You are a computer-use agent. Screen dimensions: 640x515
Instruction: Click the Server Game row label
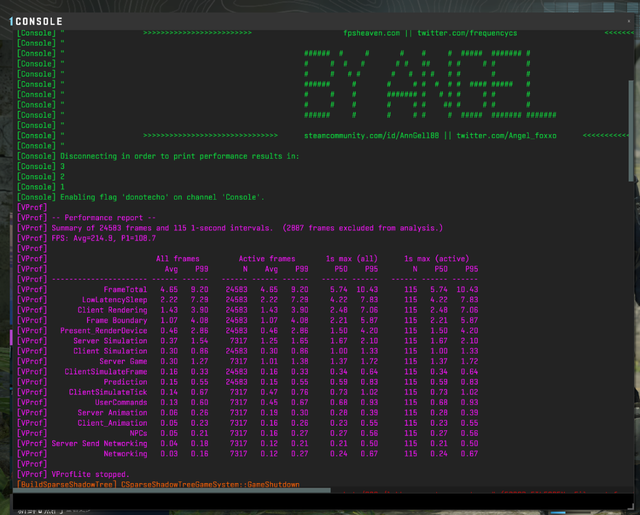pos(123,361)
